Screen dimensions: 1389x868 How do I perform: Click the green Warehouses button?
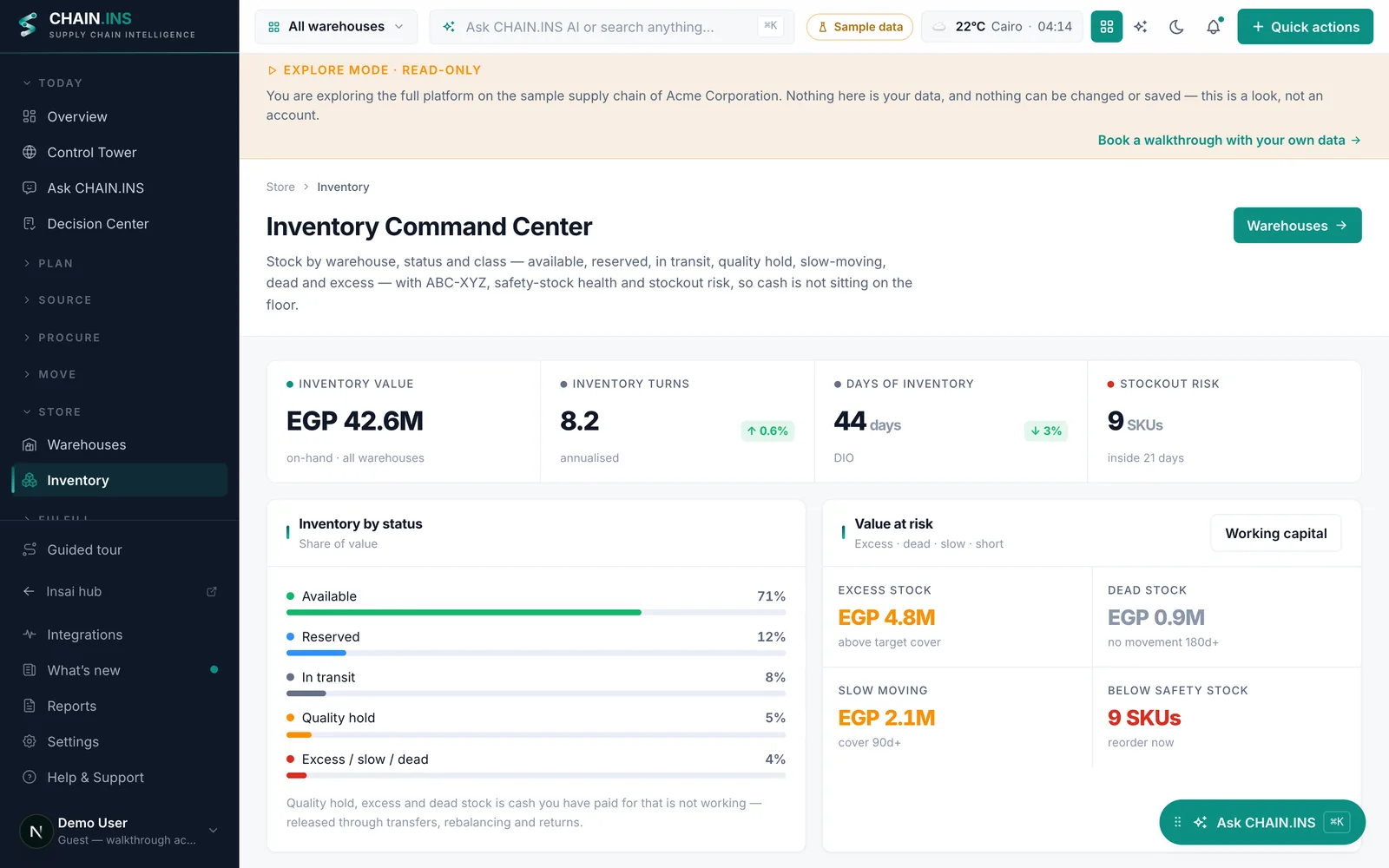1297,226
